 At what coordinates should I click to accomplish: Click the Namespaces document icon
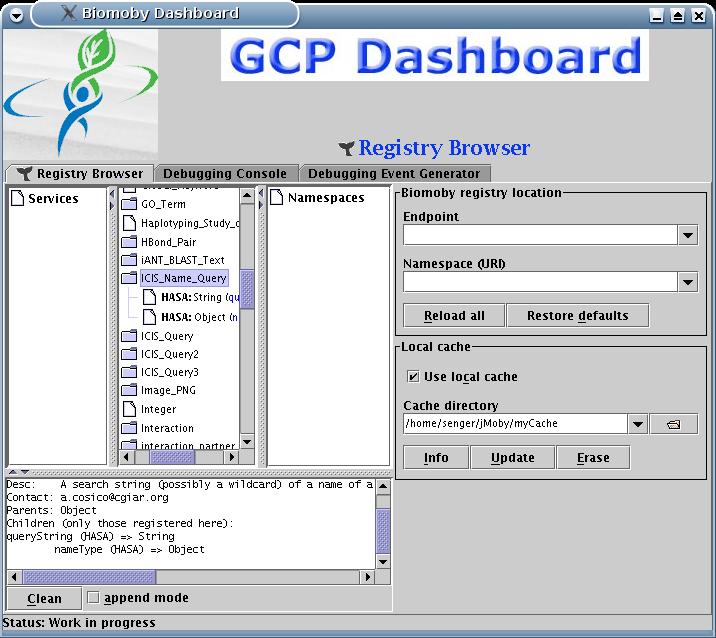coord(277,198)
